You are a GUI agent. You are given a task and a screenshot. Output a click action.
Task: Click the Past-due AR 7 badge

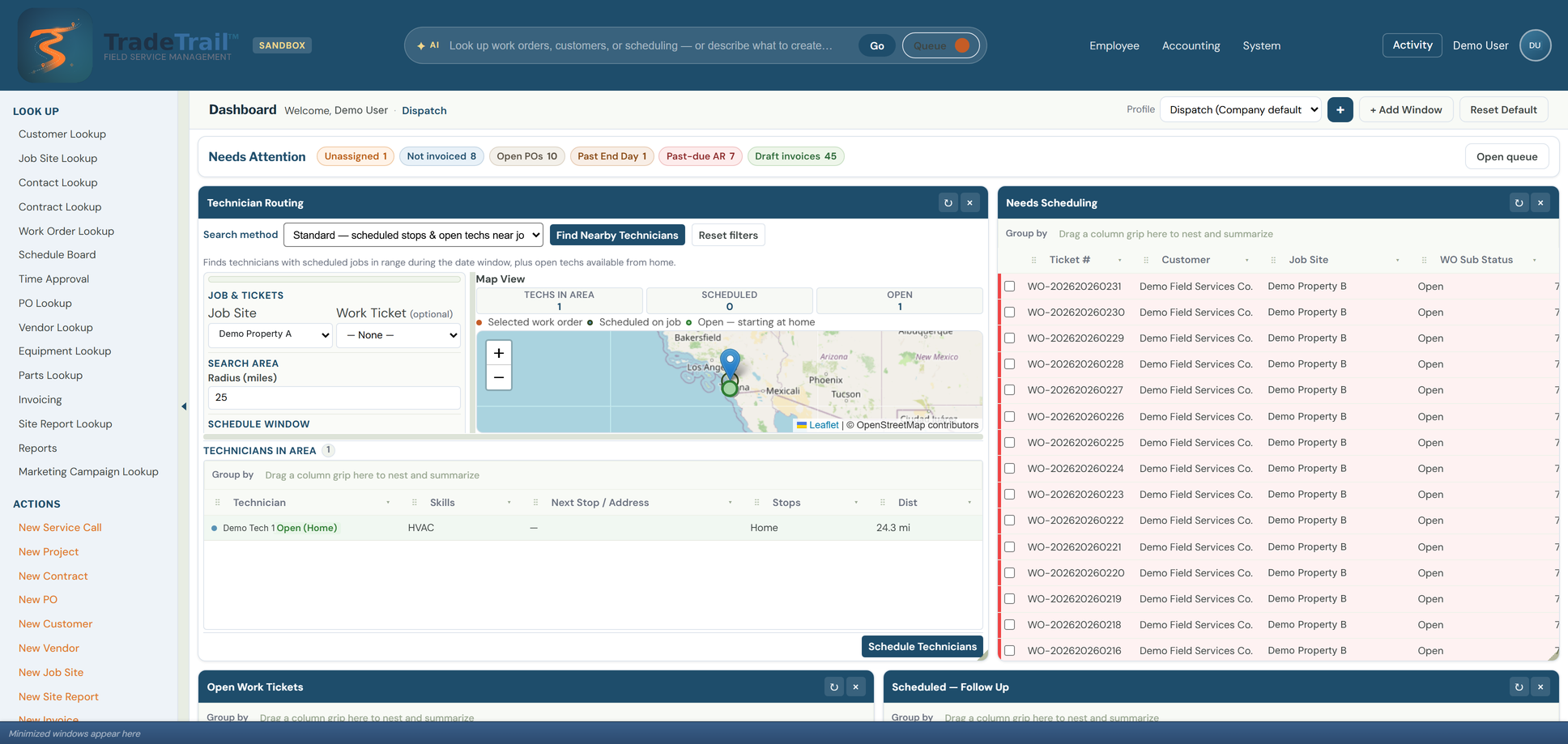[x=701, y=156]
